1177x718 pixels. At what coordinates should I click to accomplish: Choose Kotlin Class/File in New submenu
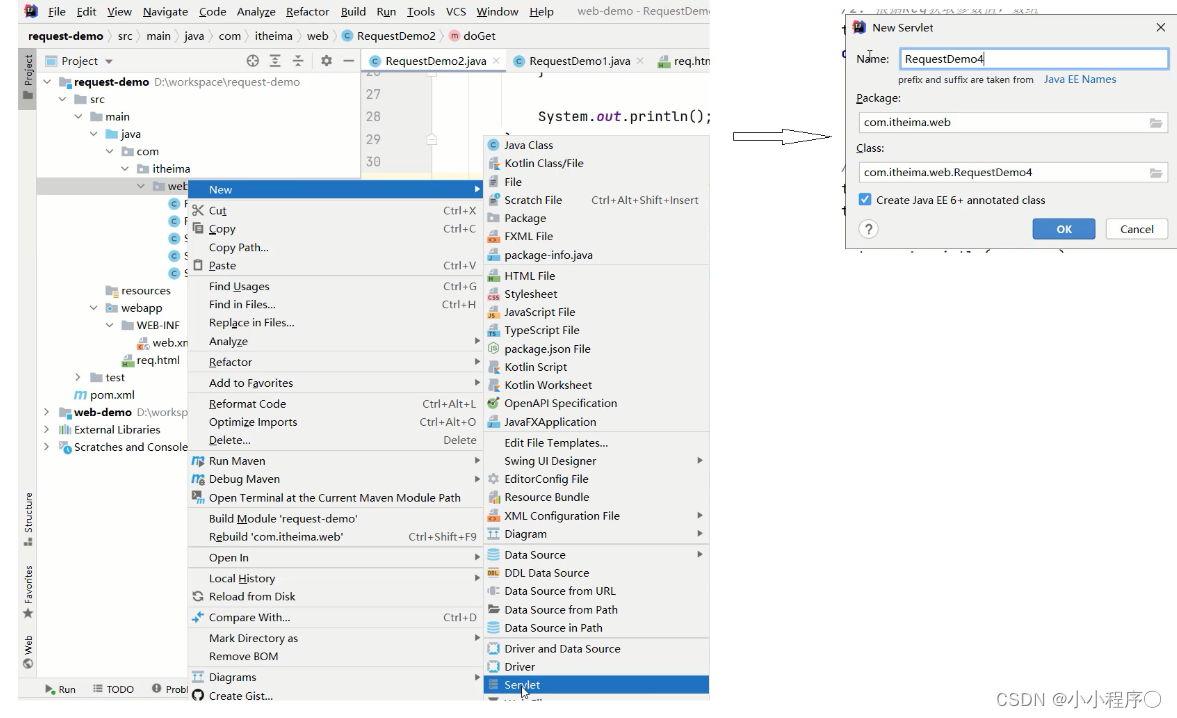[x=597, y=163]
